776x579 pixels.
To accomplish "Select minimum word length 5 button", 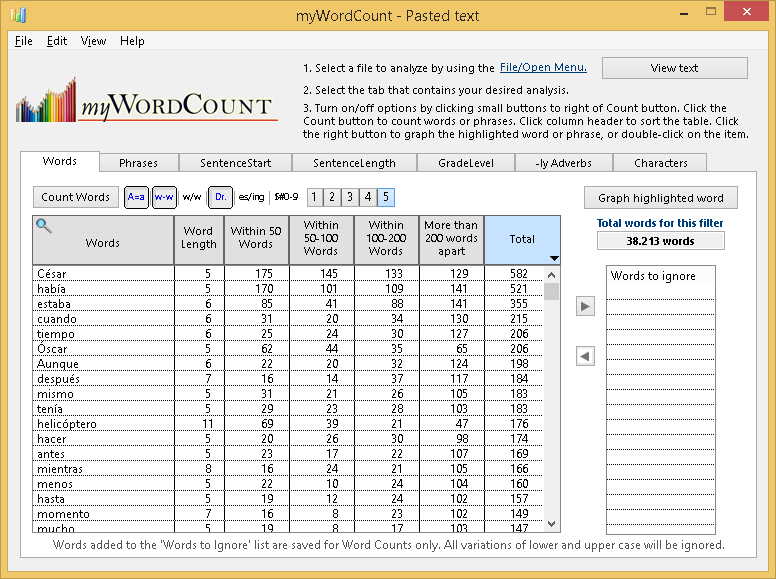I will click(x=386, y=198).
